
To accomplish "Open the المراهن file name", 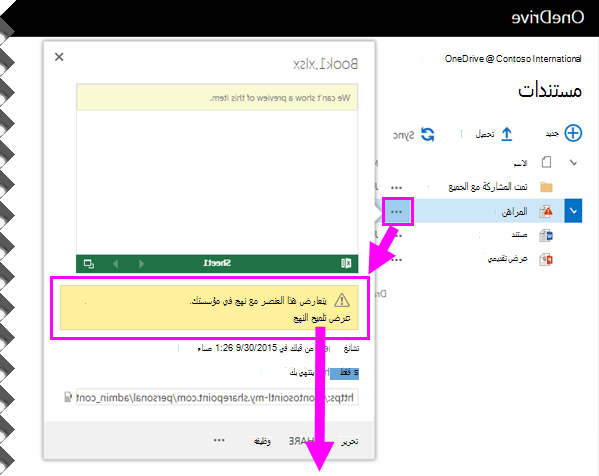I will (515, 211).
